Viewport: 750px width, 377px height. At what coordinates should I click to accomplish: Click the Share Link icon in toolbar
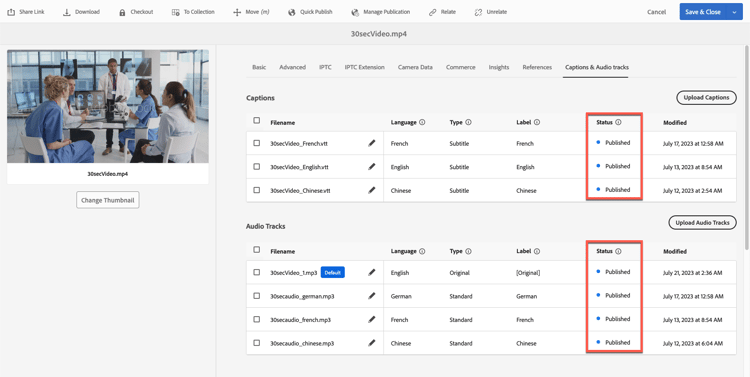11,12
